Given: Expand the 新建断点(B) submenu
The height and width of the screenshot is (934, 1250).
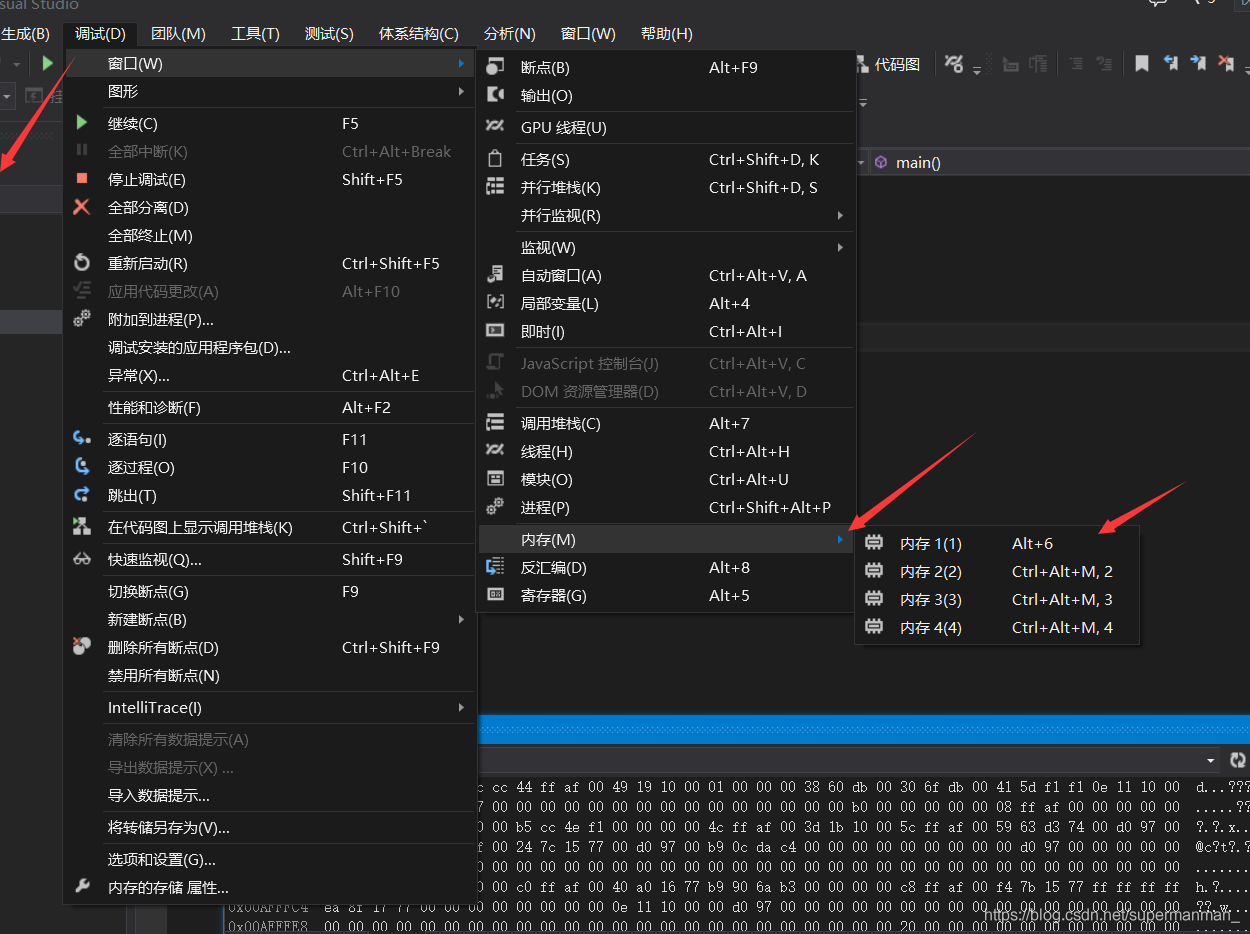Looking at the screenshot, I should click(x=269, y=619).
